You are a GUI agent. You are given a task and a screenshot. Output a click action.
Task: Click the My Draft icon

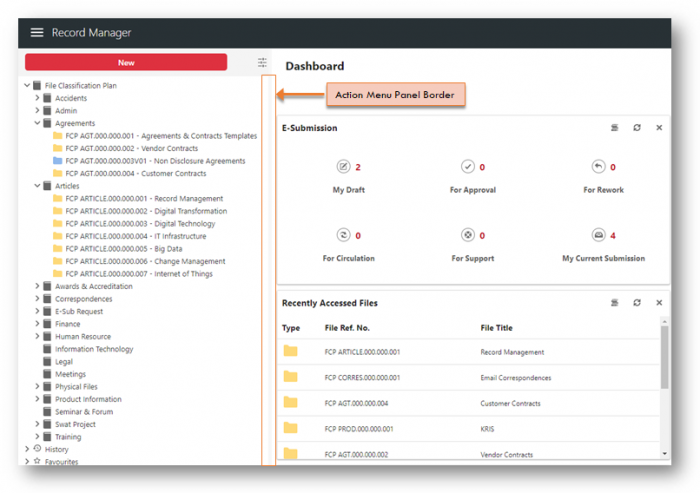343,167
